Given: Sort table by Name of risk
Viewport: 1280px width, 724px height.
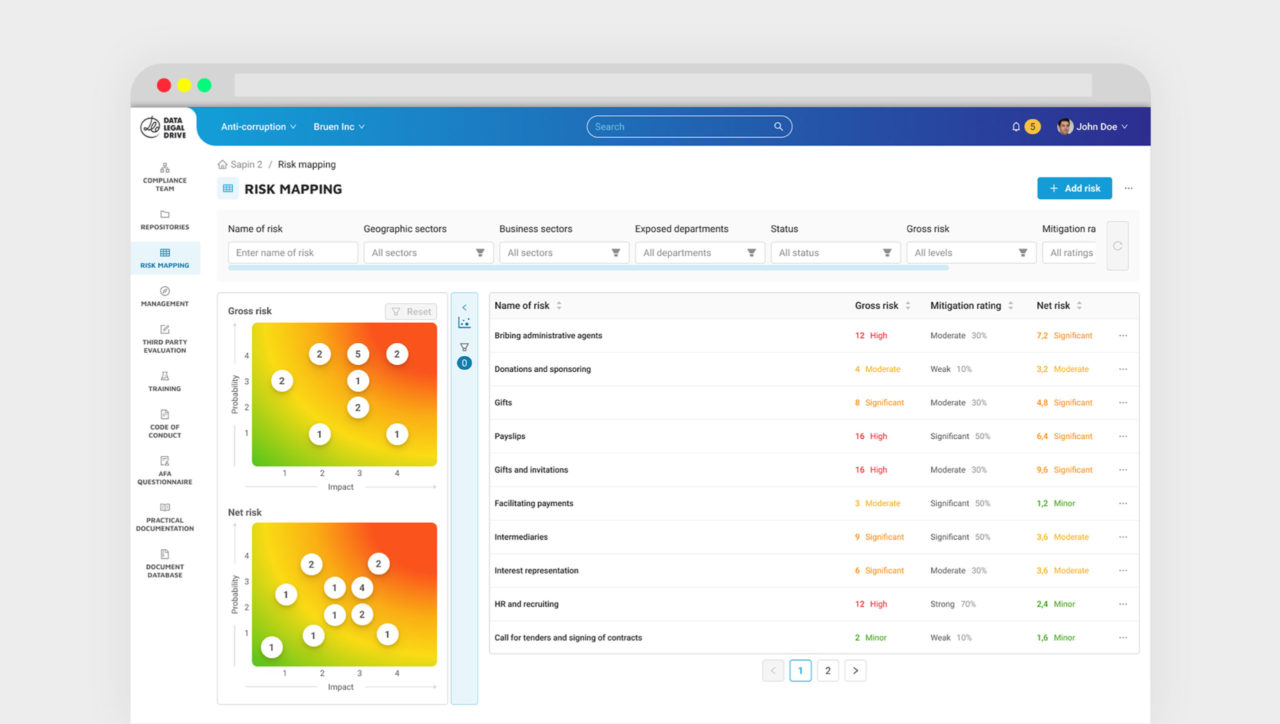Looking at the screenshot, I should (559, 306).
